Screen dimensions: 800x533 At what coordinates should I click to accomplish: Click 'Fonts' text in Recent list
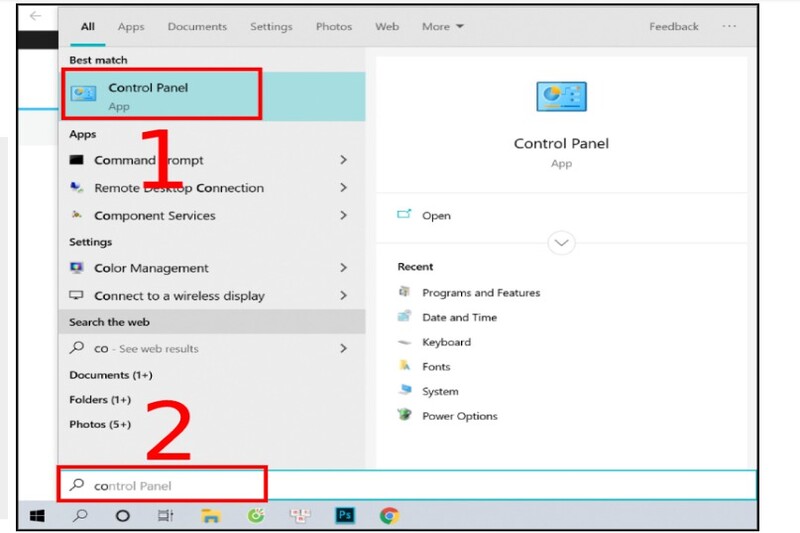click(x=436, y=366)
